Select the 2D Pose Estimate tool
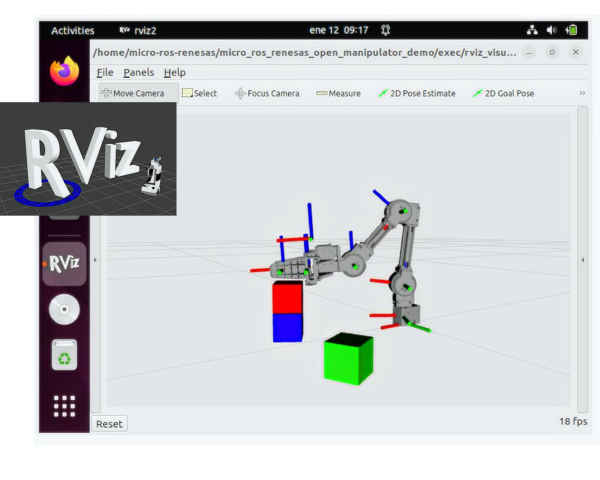This screenshot has height=480, width=600. (x=417, y=93)
